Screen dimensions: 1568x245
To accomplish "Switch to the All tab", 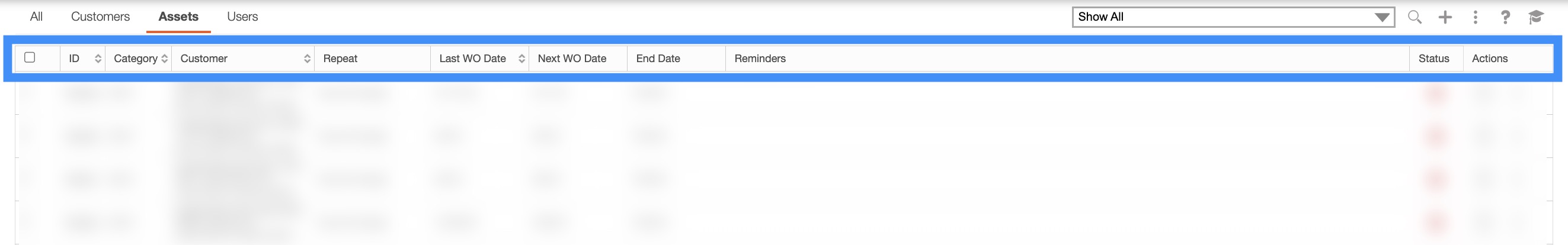I will click(x=37, y=17).
